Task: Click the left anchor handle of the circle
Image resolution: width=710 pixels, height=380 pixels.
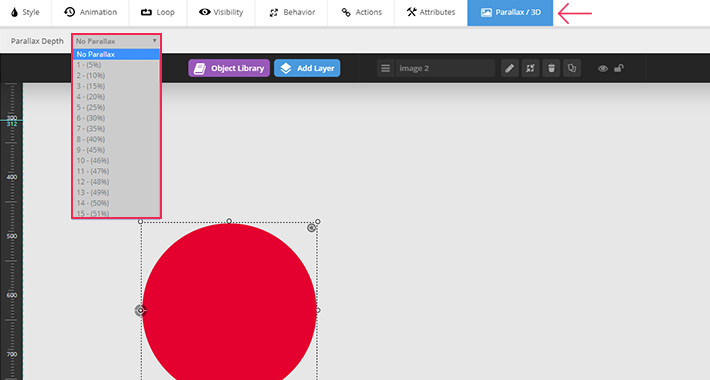Action: [x=140, y=310]
